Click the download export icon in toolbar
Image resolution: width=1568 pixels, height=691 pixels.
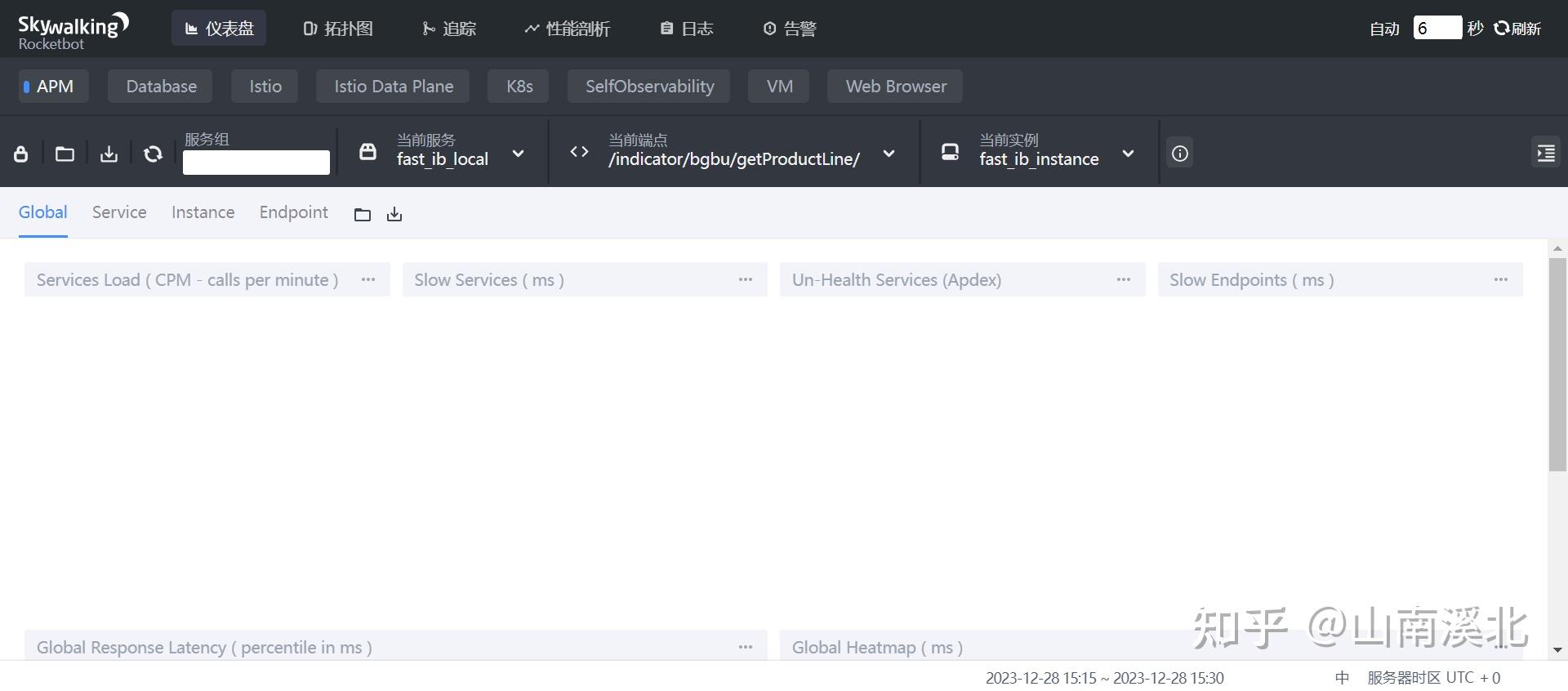109,154
